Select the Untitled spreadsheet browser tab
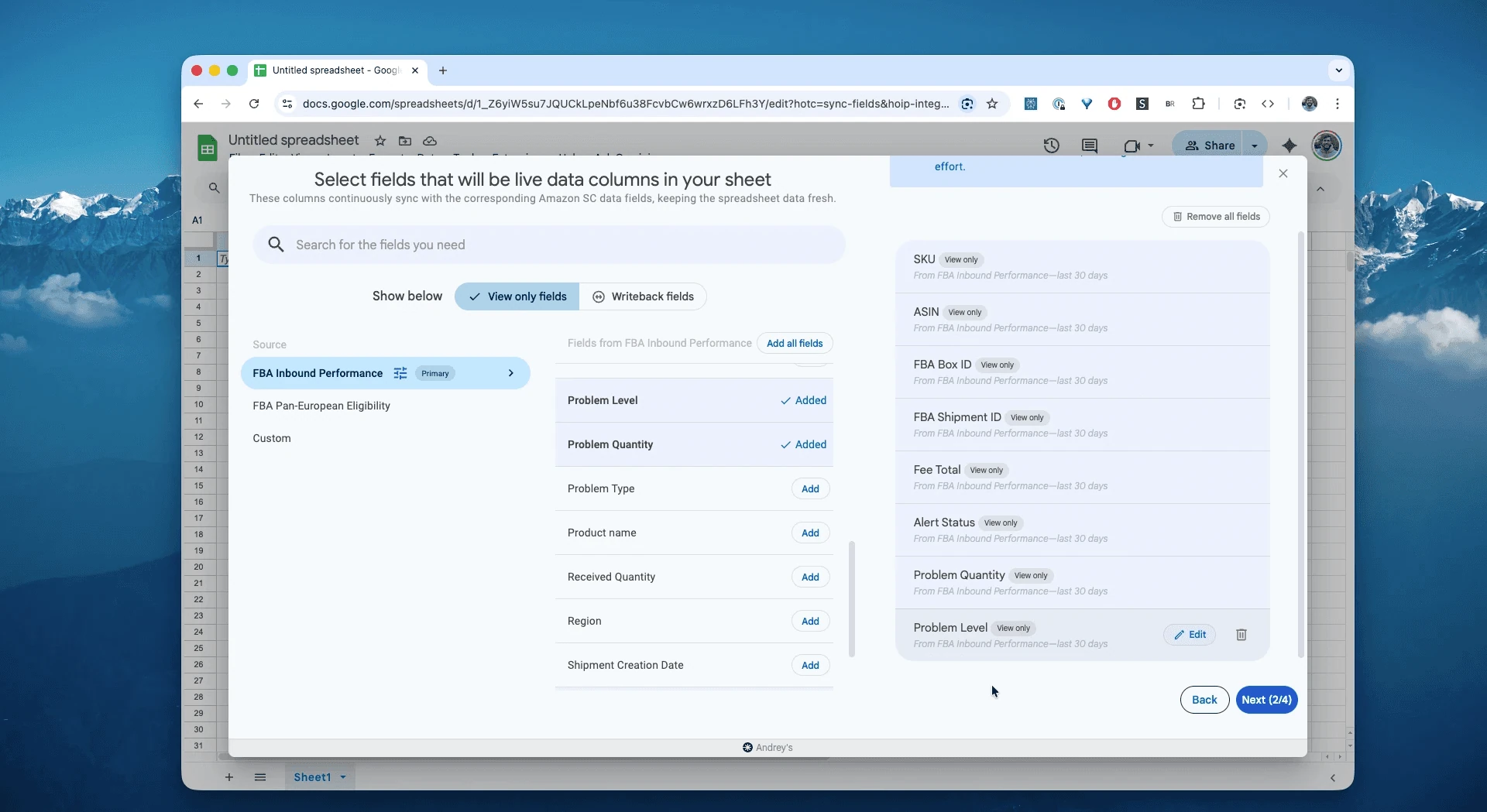 click(x=338, y=70)
